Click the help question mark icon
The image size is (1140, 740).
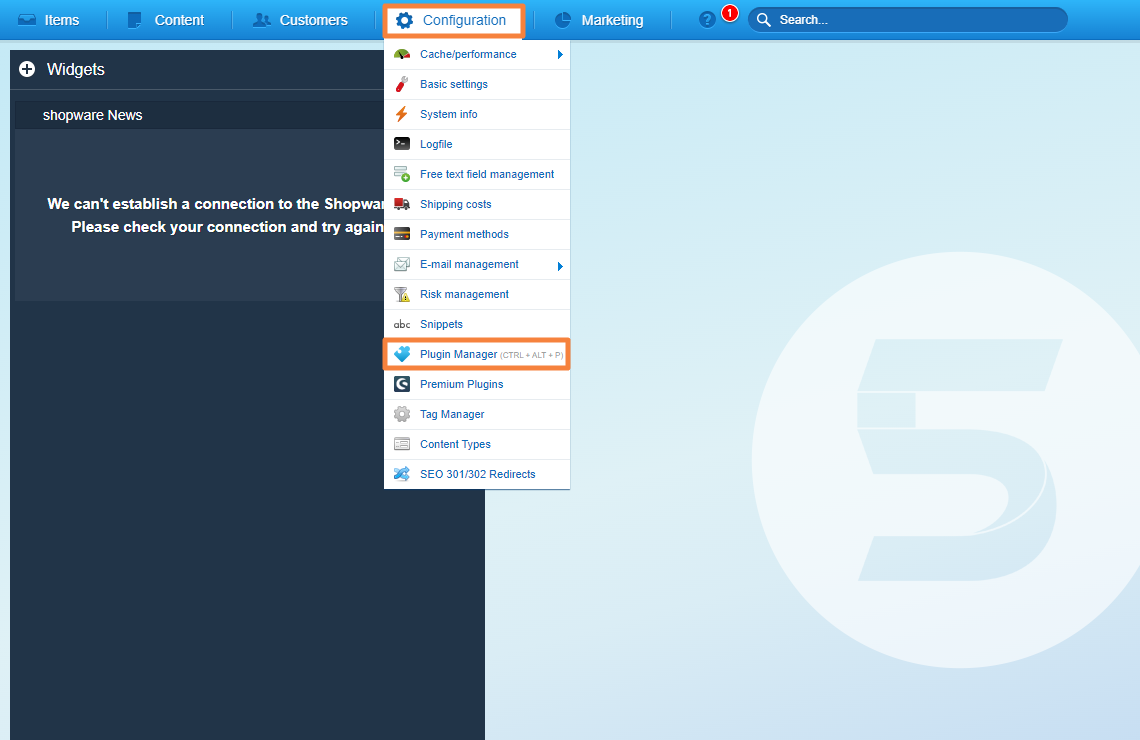707,20
